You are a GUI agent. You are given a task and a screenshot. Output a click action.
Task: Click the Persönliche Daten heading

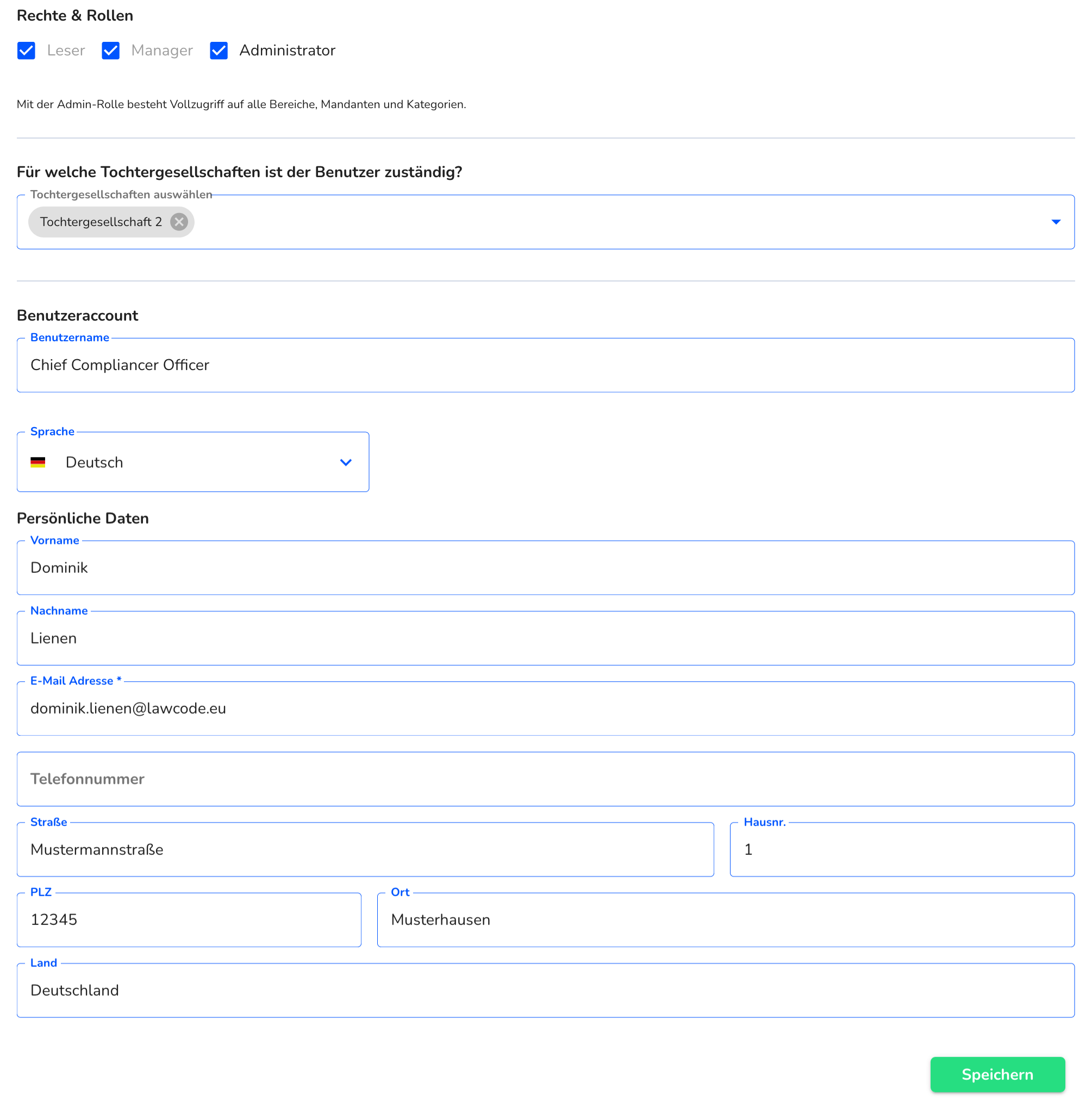click(83, 518)
